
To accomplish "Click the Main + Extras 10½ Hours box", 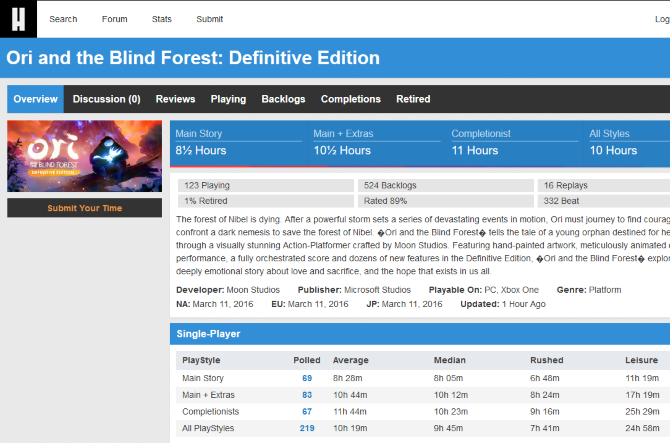I will tap(377, 143).
